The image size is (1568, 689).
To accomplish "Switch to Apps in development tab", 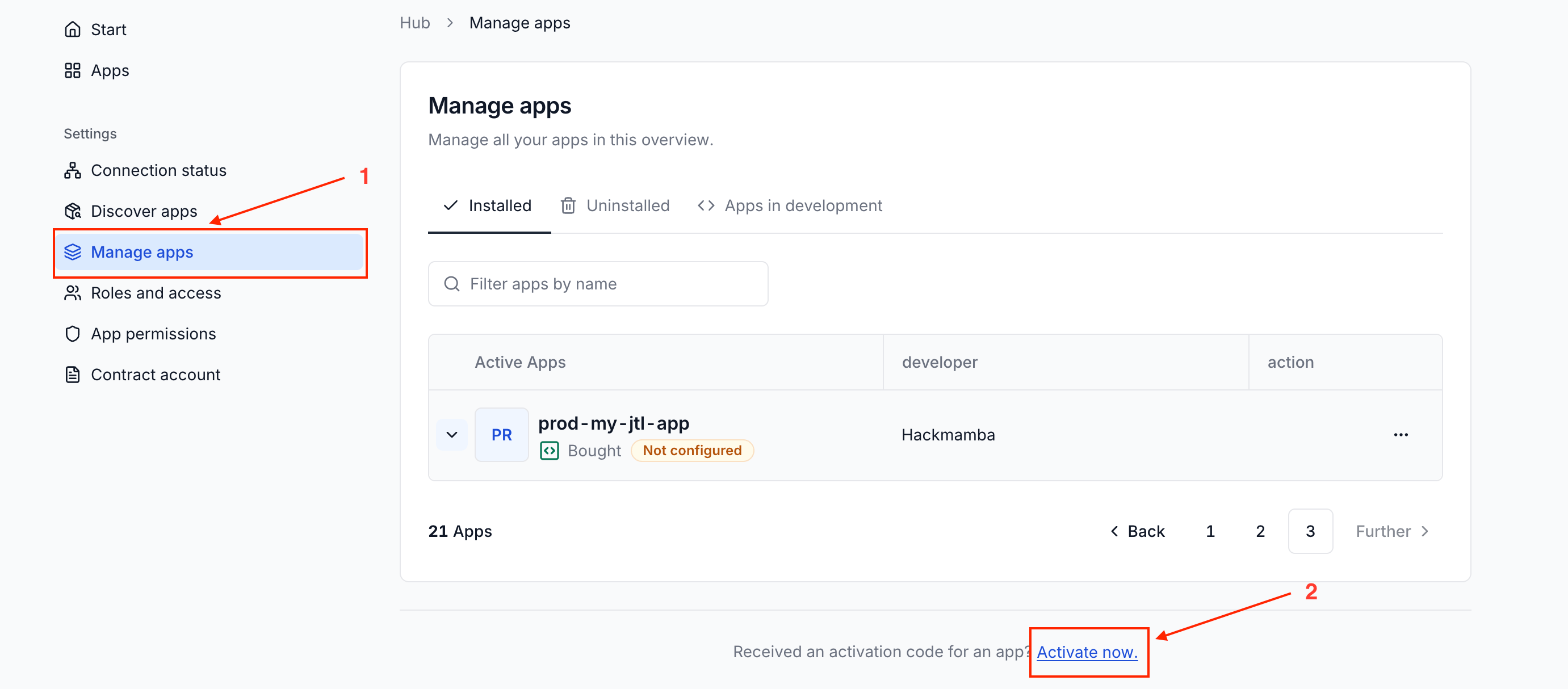I will pyautogui.click(x=790, y=205).
